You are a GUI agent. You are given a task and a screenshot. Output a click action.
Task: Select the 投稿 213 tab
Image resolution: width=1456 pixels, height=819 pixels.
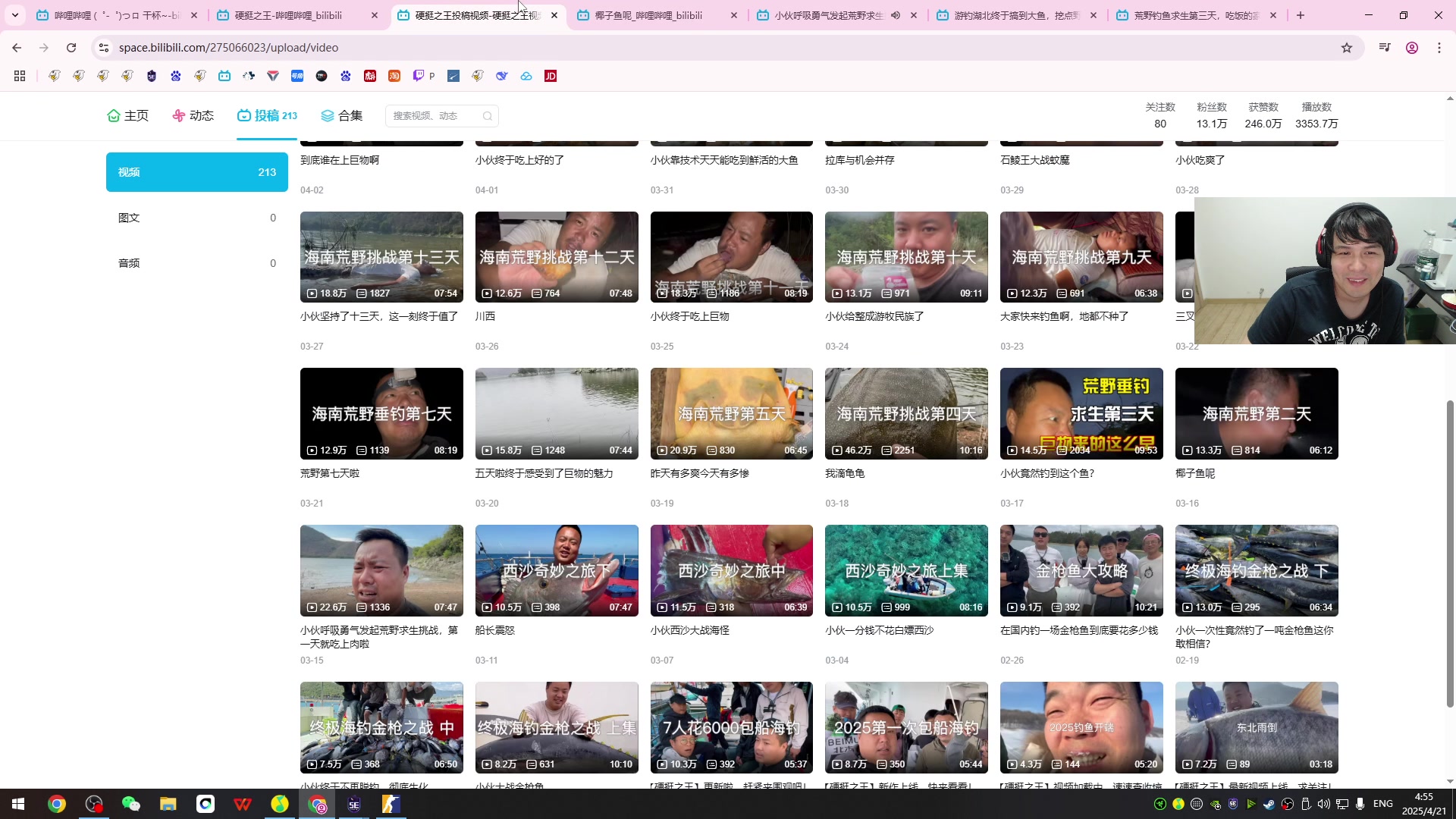pyautogui.click(x=267, y=115)
